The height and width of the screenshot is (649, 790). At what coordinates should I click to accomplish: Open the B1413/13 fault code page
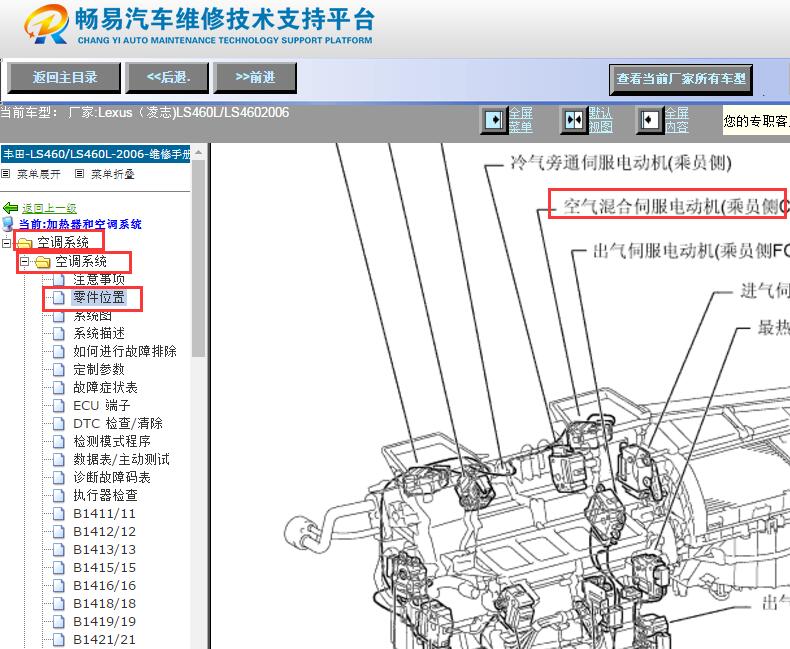tap(104, 549)
